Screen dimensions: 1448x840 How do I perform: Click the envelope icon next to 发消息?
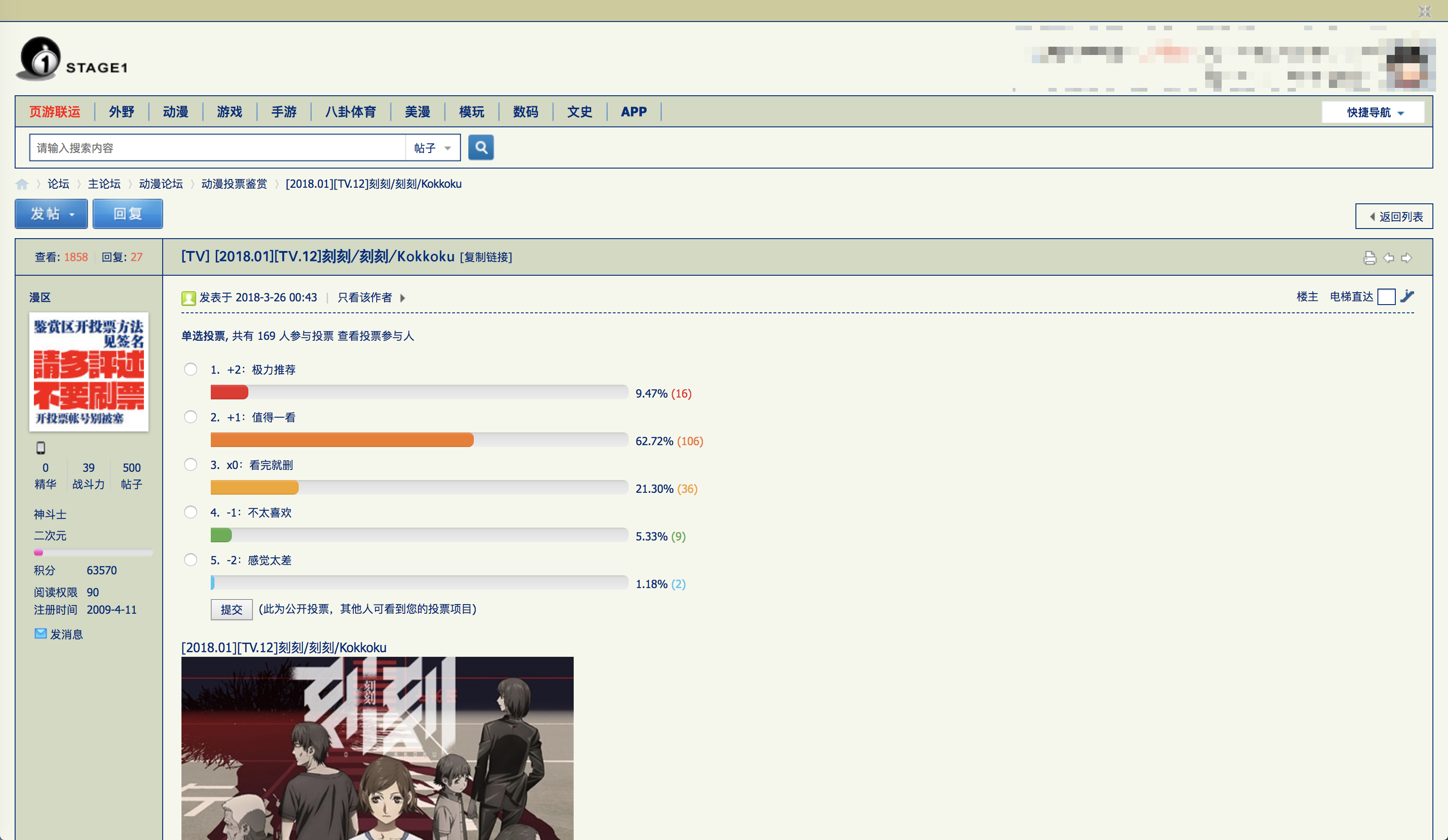coord(40,633)
